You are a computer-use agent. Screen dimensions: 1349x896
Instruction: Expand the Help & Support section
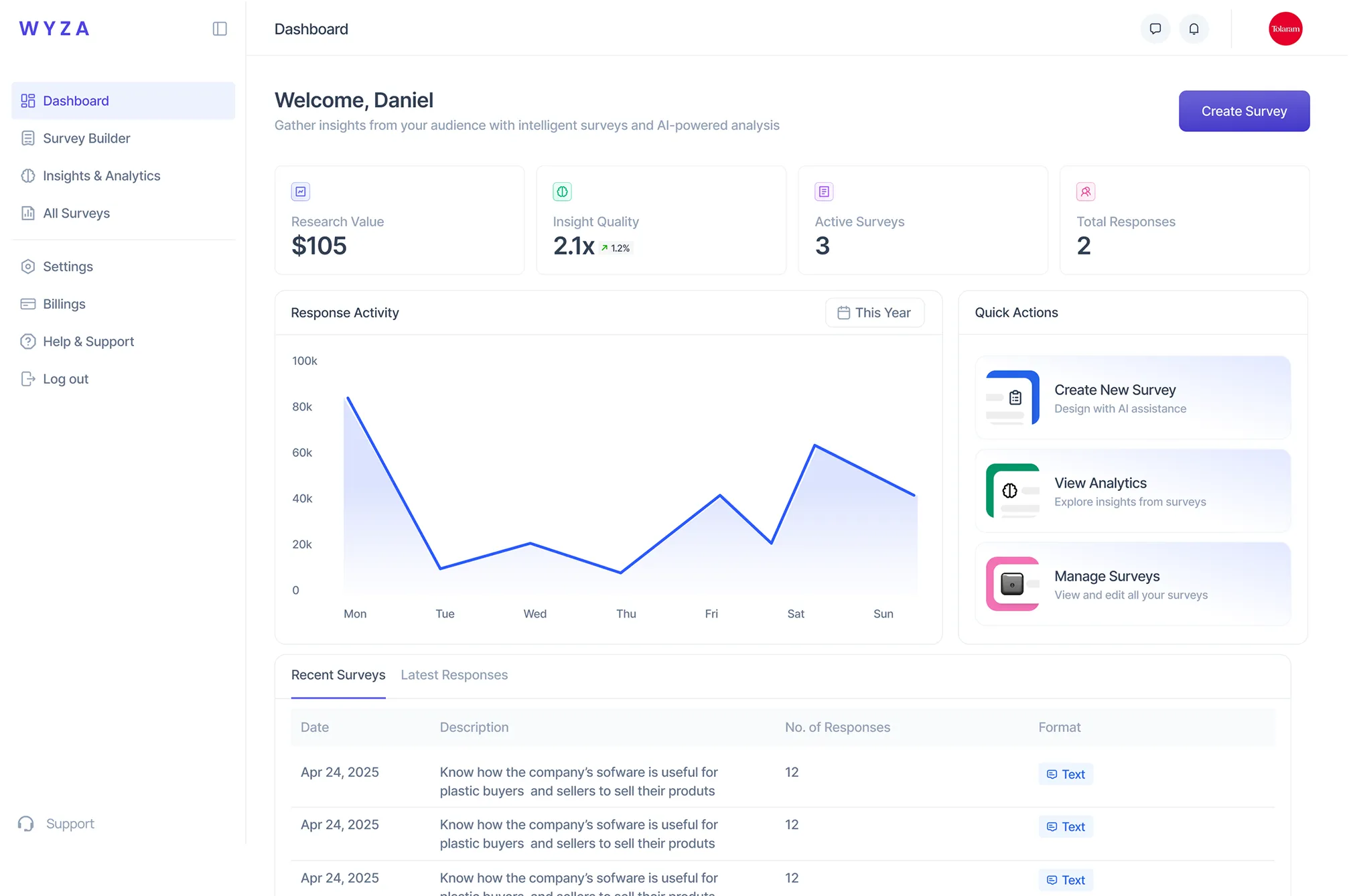(x=88, y=341)
